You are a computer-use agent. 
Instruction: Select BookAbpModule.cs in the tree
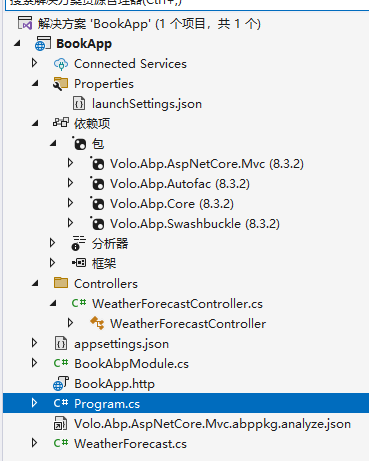point(131,364)
